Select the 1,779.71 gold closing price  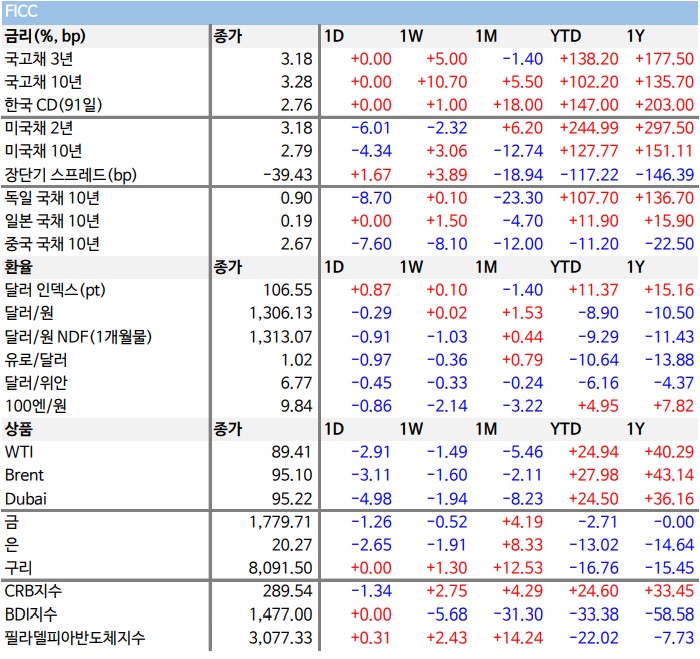click(281, 522)
